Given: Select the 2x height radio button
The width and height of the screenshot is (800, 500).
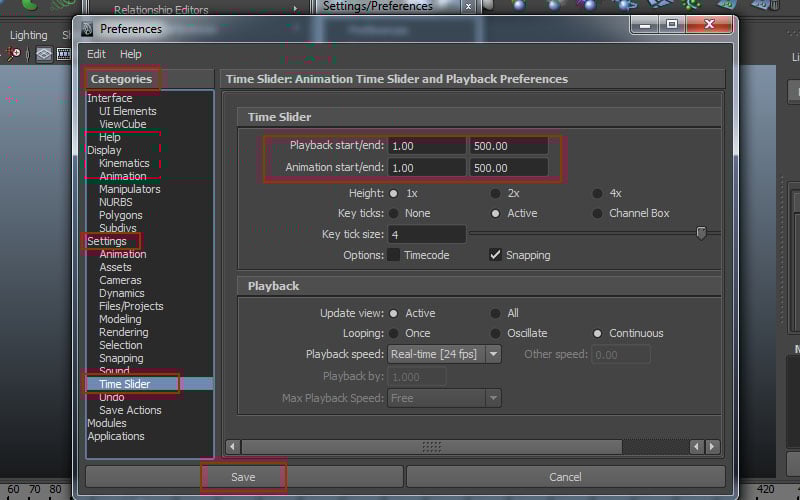Looking at the screenshot, I should 495,193.
